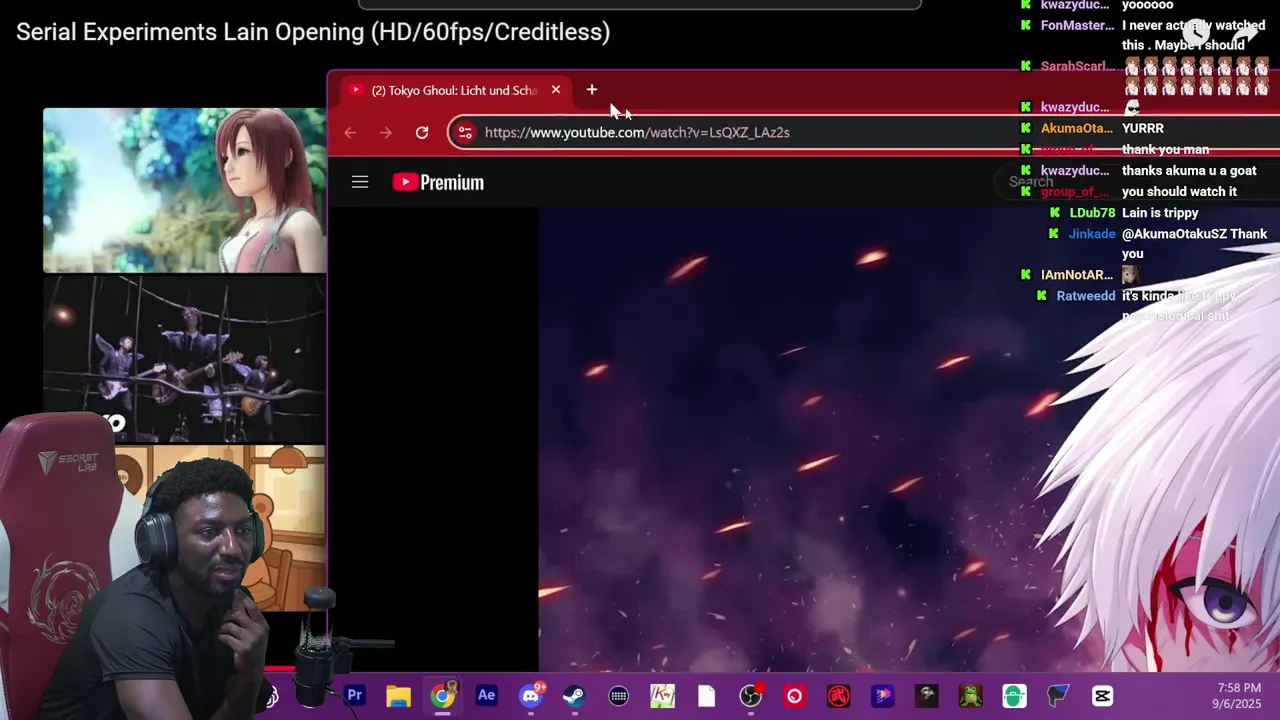Click the 'YURRR' chat message

(x=1143, y=128)
